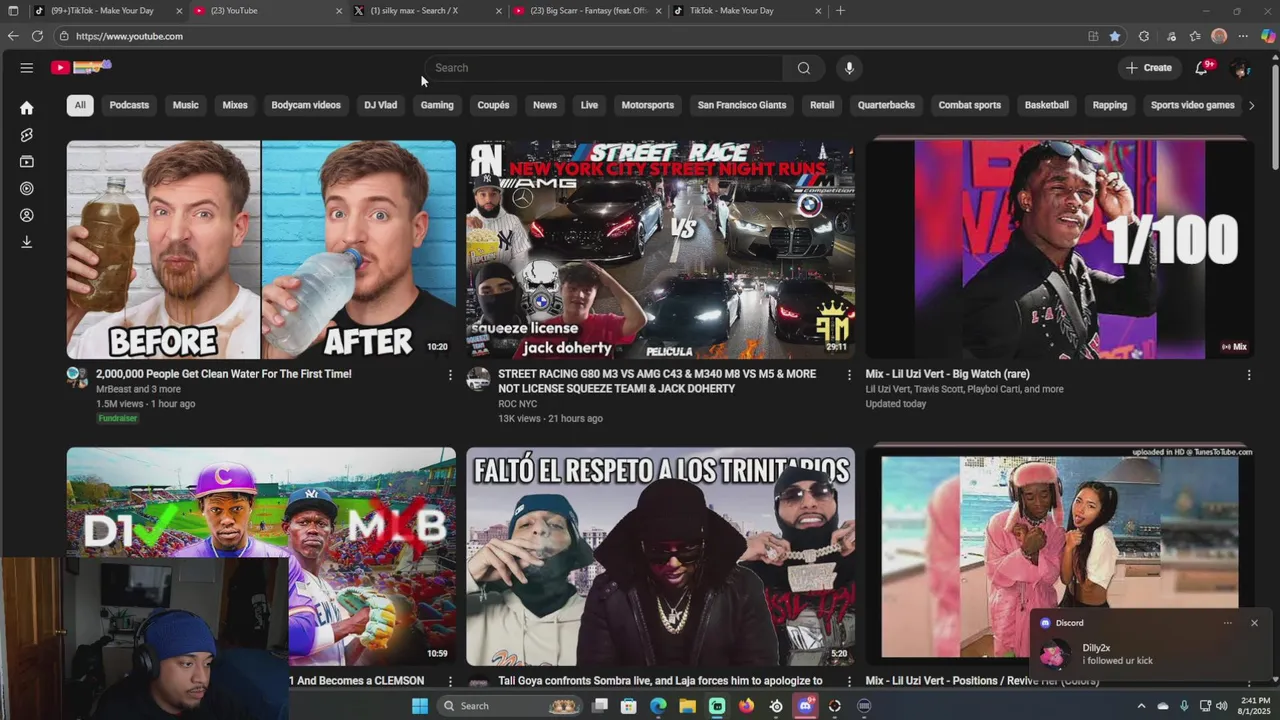The width and height of the screenshot is (1280, 720).
Task: Go back with the browser back arrow
Action: point(13,36)
